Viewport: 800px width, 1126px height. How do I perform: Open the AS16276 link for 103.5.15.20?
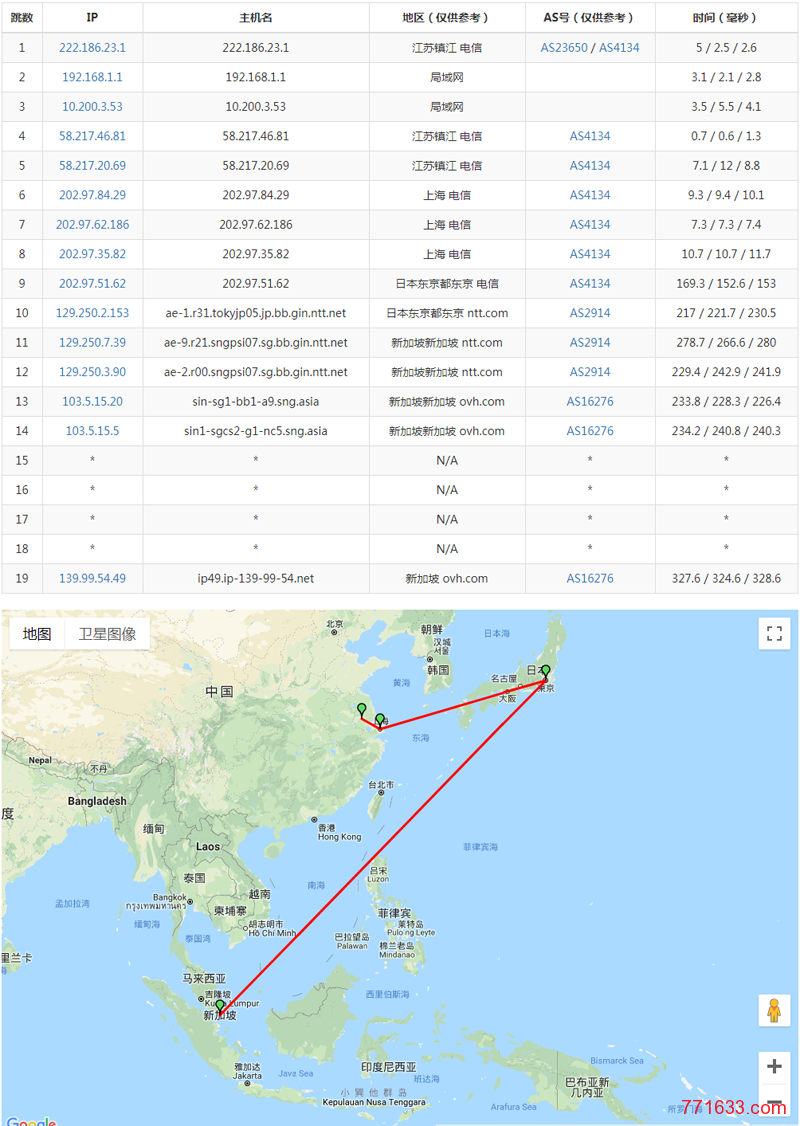click(590, 401)
